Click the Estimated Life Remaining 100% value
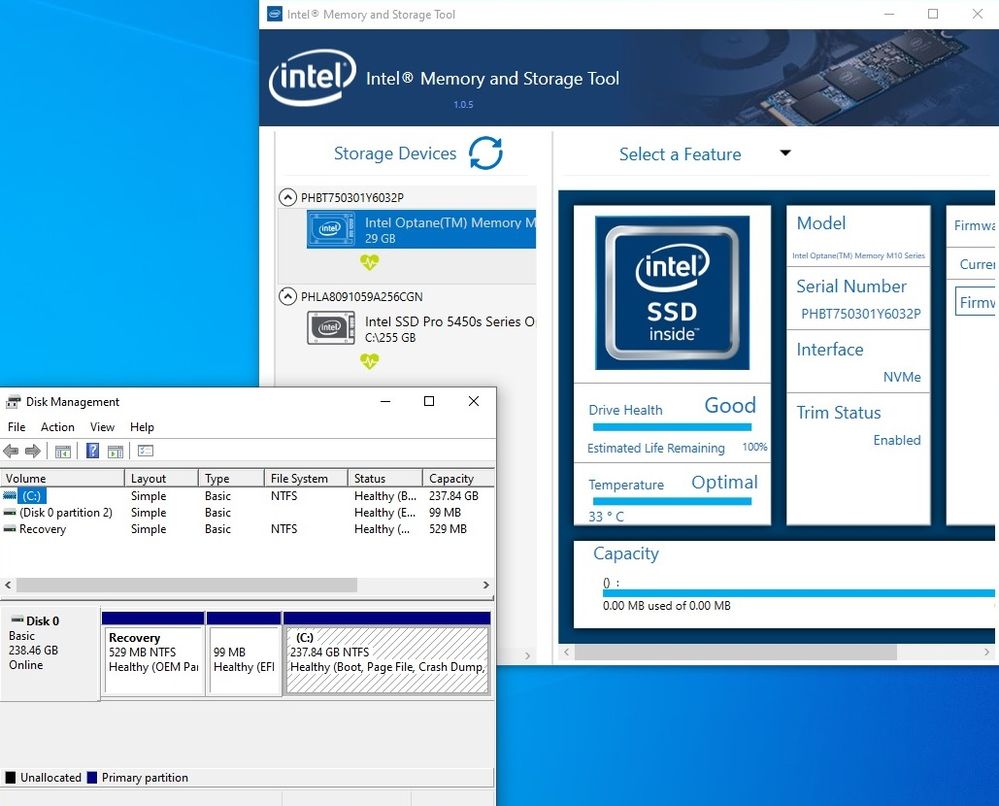 pyautogui.click(x=754, y=447)
